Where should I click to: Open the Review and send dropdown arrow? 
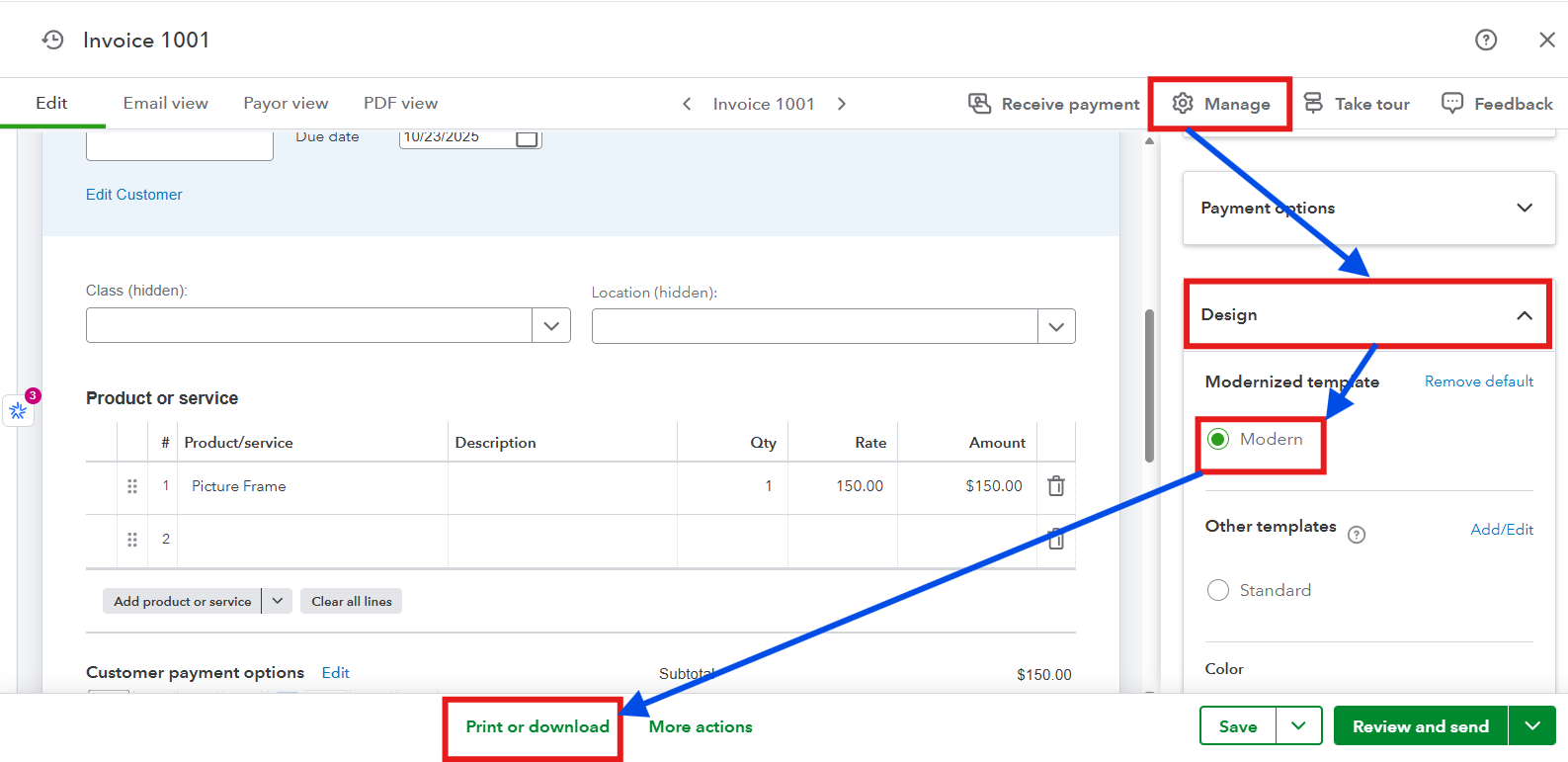point(1532,726)
